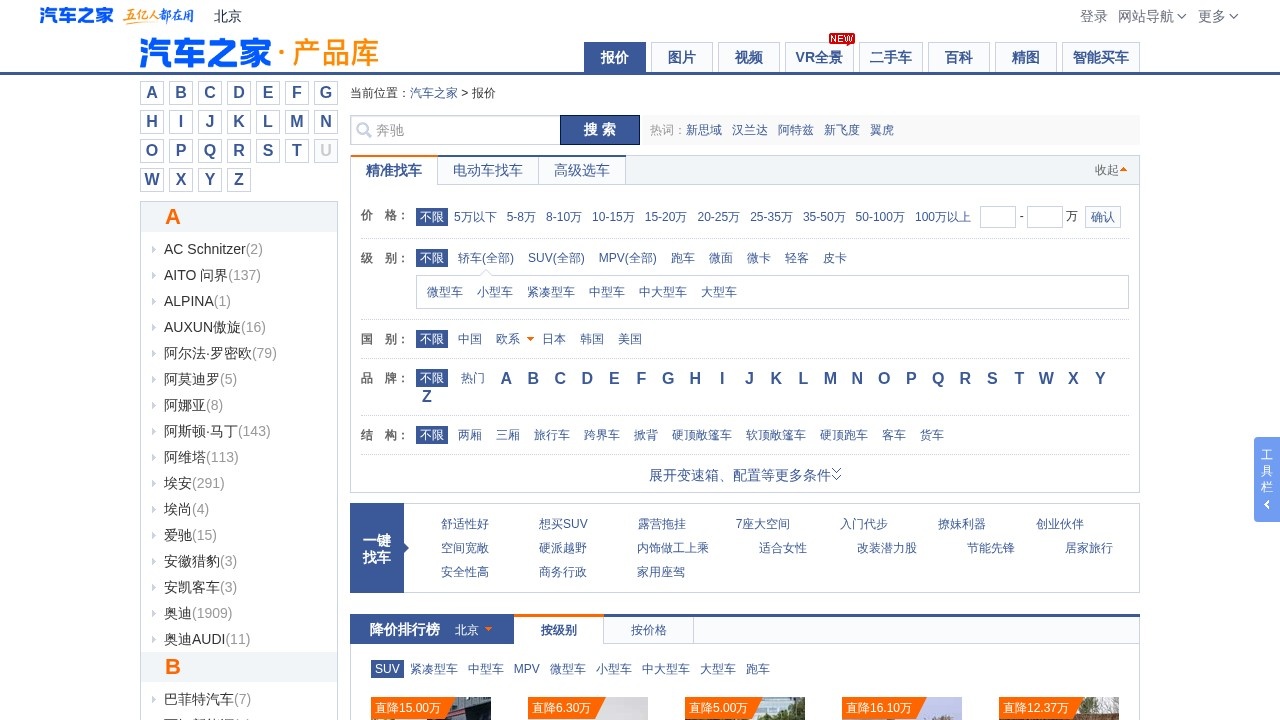
Task: Switch to the 图片 tab
Action: (682, 57)
